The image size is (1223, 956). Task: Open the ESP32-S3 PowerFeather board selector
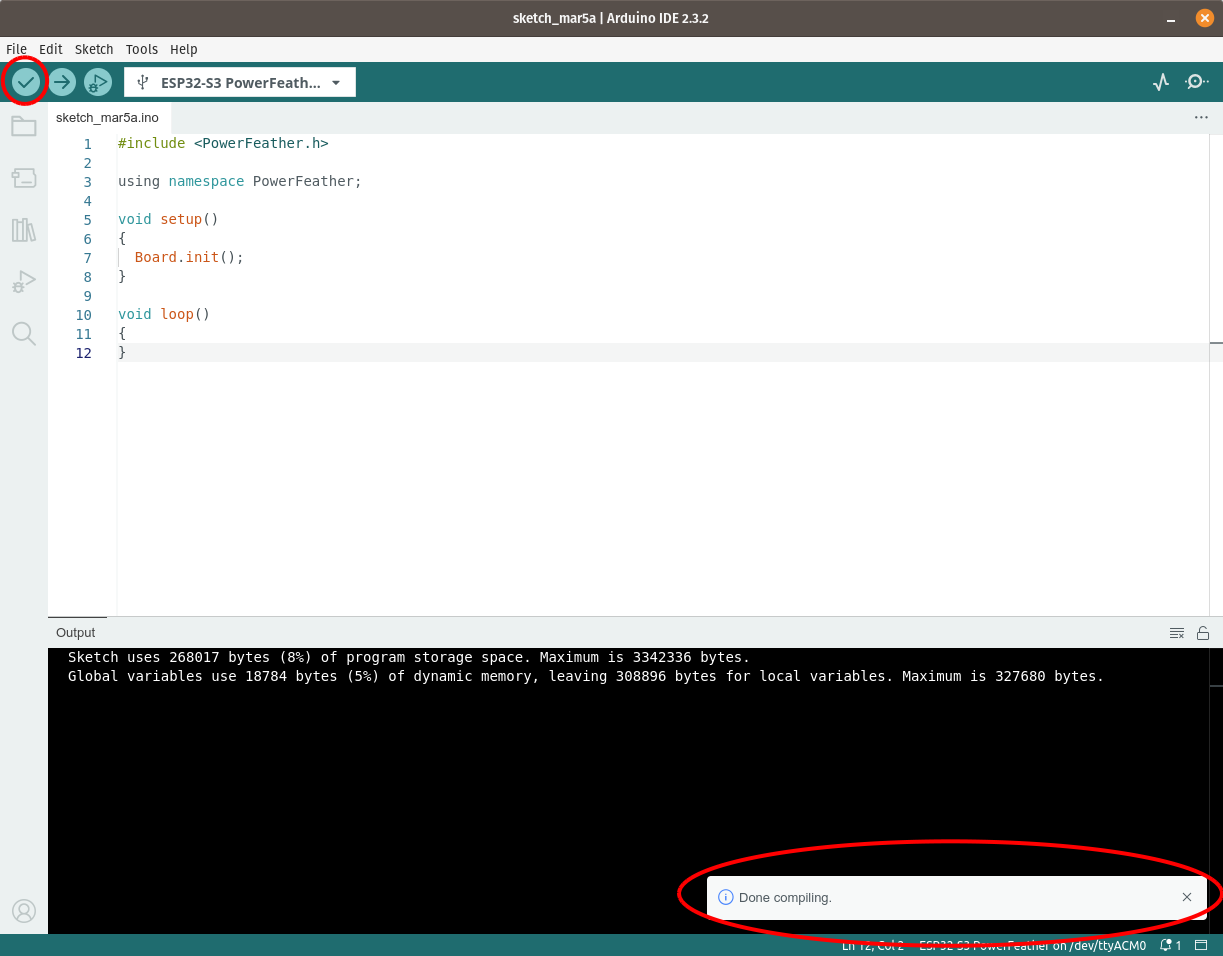[239, 82]
